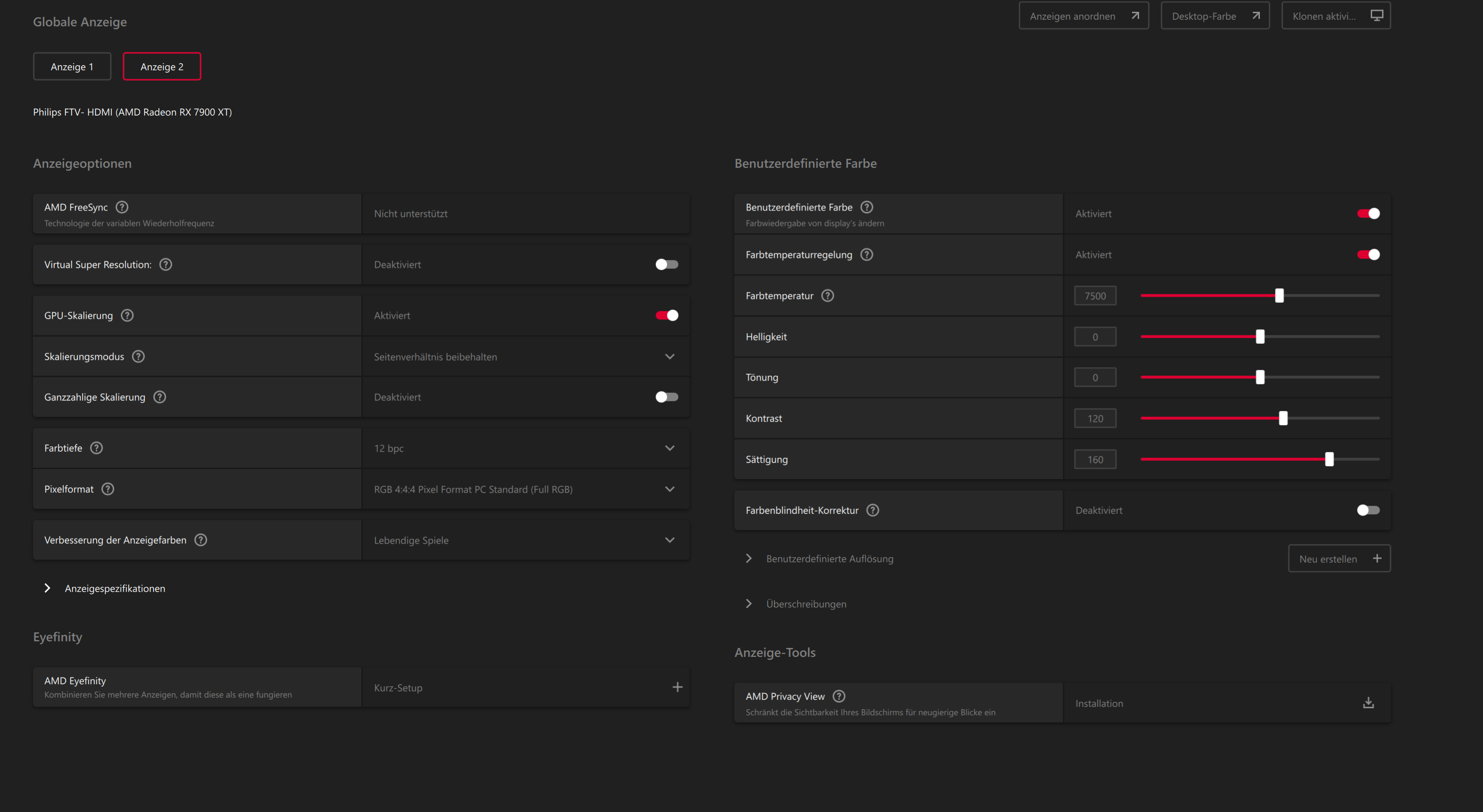1483x812 pixels.
Task: Open the Skalierungsmodus dropdown
Action: [x=669, y=357]
